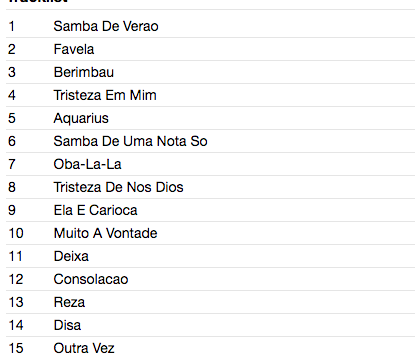Click Tristeza Em Mim track title
Viewport: 415px width, 361px height.
(105, 95)
